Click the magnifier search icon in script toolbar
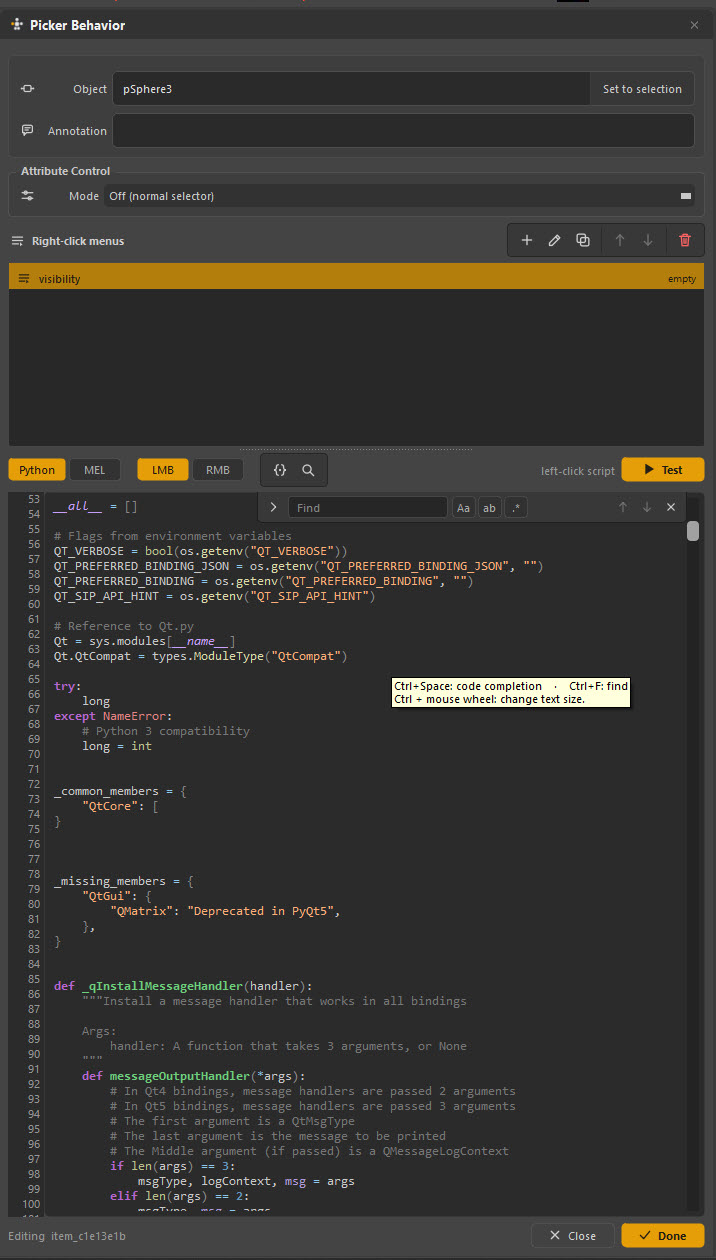 point(309,469)
